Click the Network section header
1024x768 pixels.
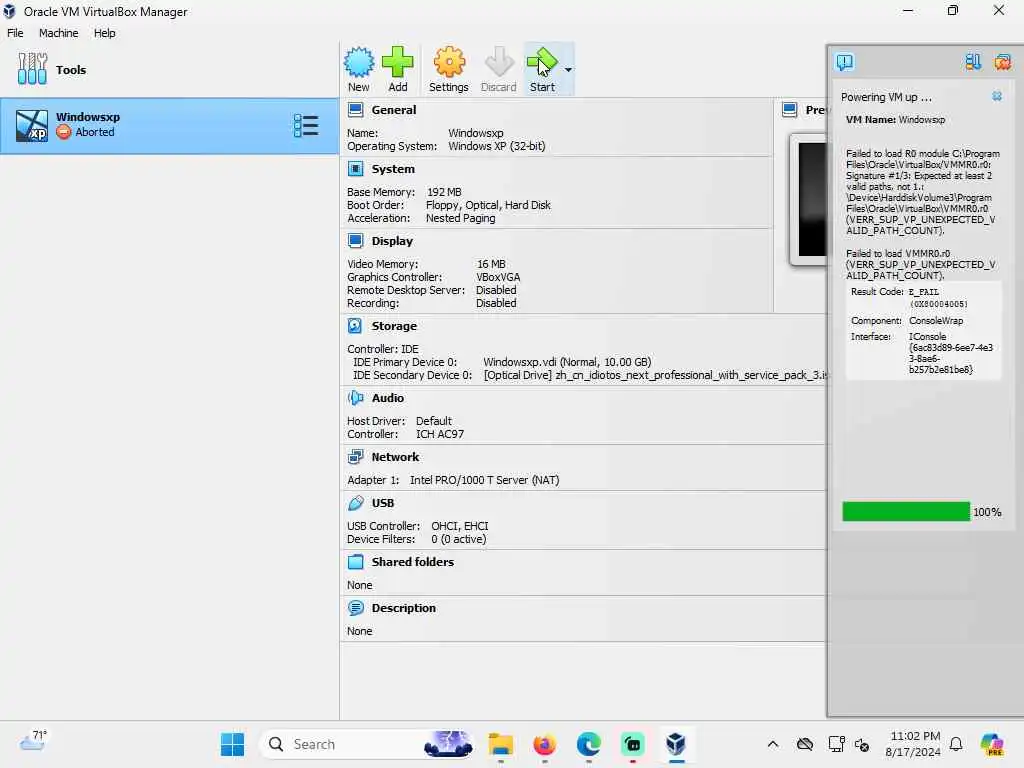coord(395,456)
